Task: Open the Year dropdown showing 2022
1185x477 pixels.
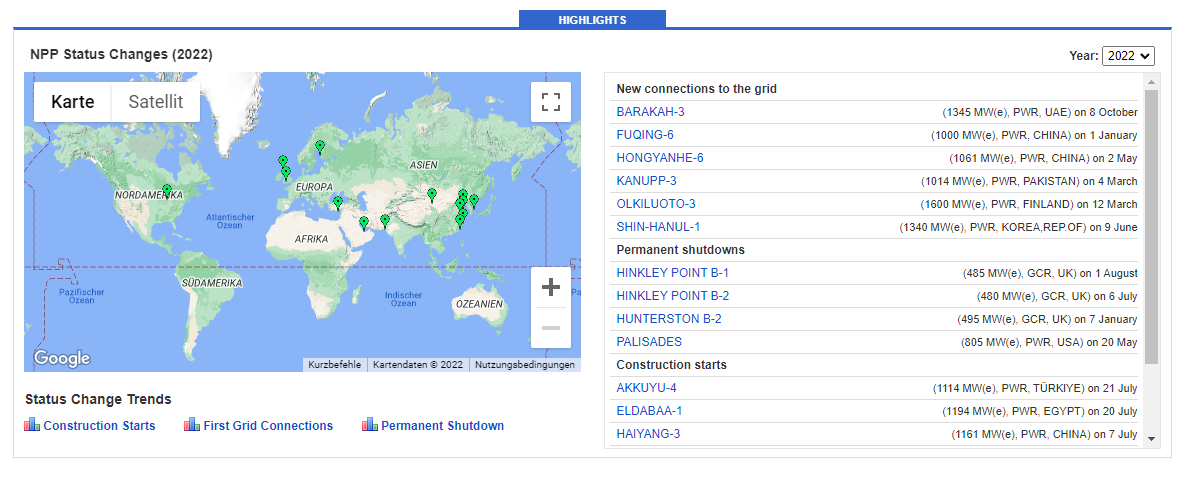Action: [x=1128, y=56]
